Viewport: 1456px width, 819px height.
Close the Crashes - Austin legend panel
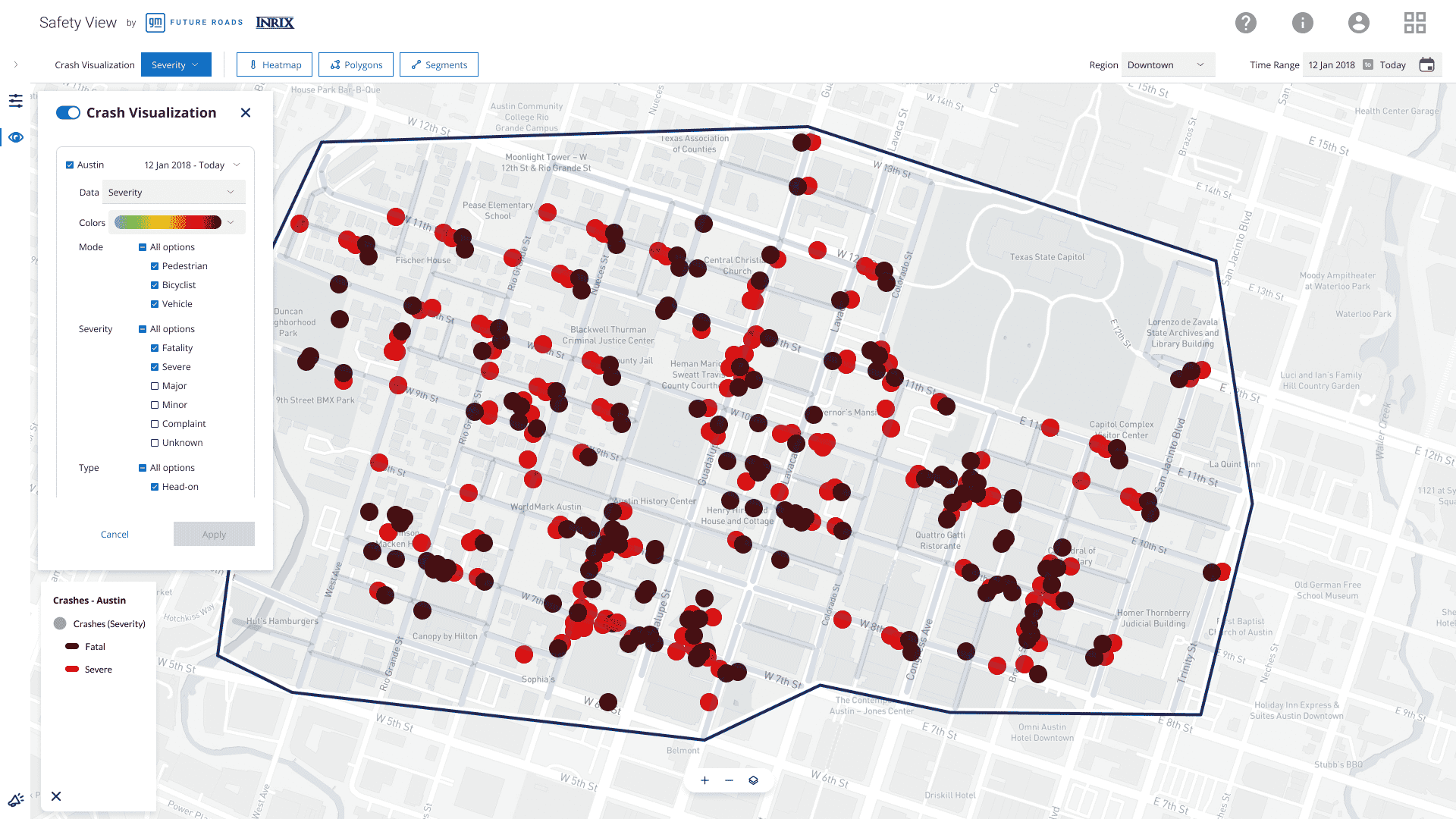point(56,796)
